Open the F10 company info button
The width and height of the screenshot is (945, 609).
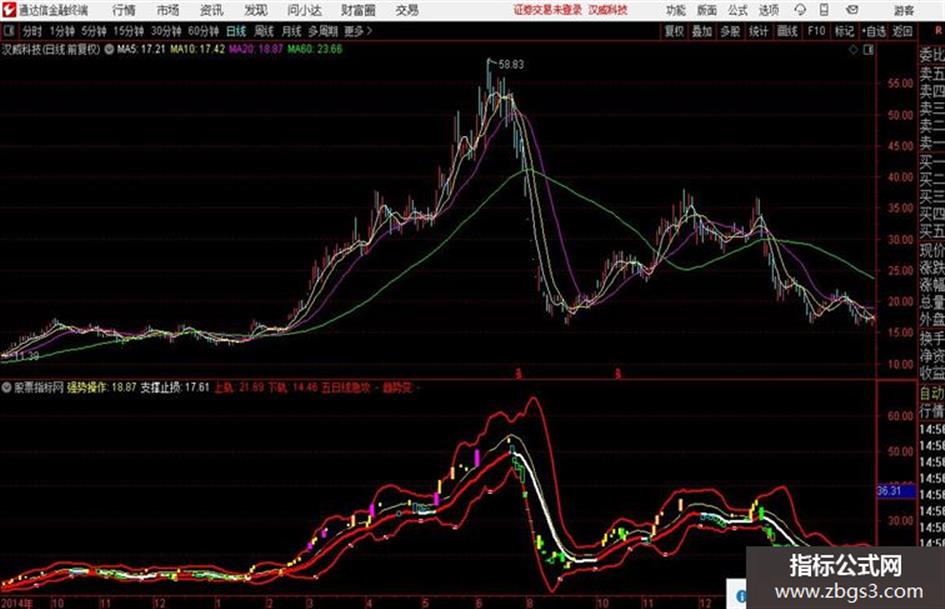[817, 31]
